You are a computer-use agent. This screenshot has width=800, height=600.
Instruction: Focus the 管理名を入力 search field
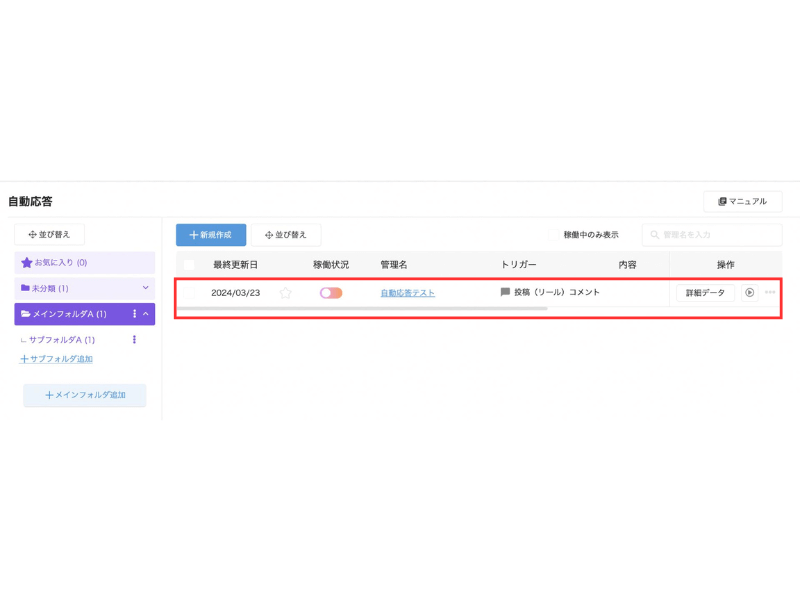[x=712, y=235]
